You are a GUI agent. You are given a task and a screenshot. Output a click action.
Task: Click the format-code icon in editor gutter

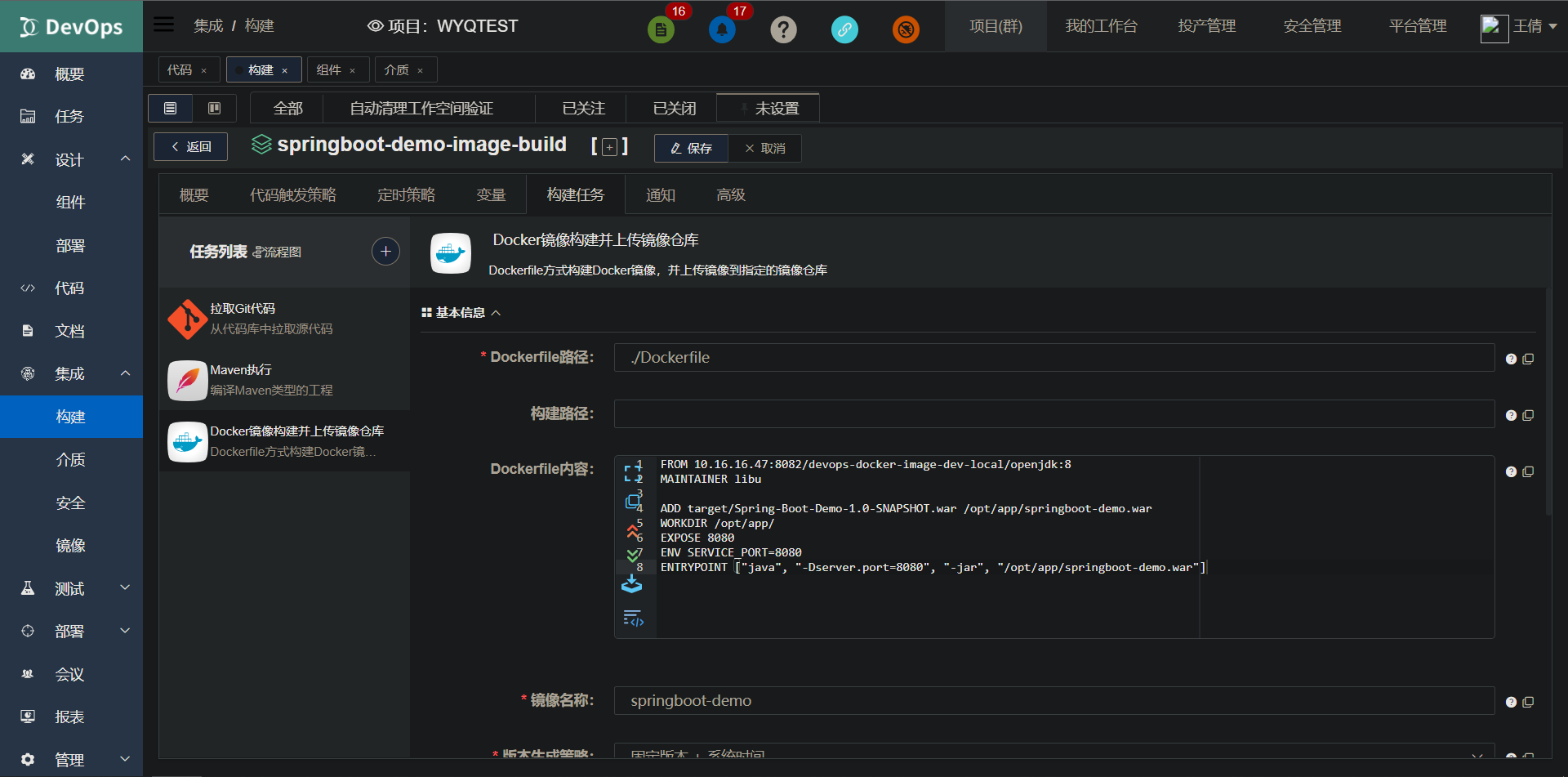point(633,618)
